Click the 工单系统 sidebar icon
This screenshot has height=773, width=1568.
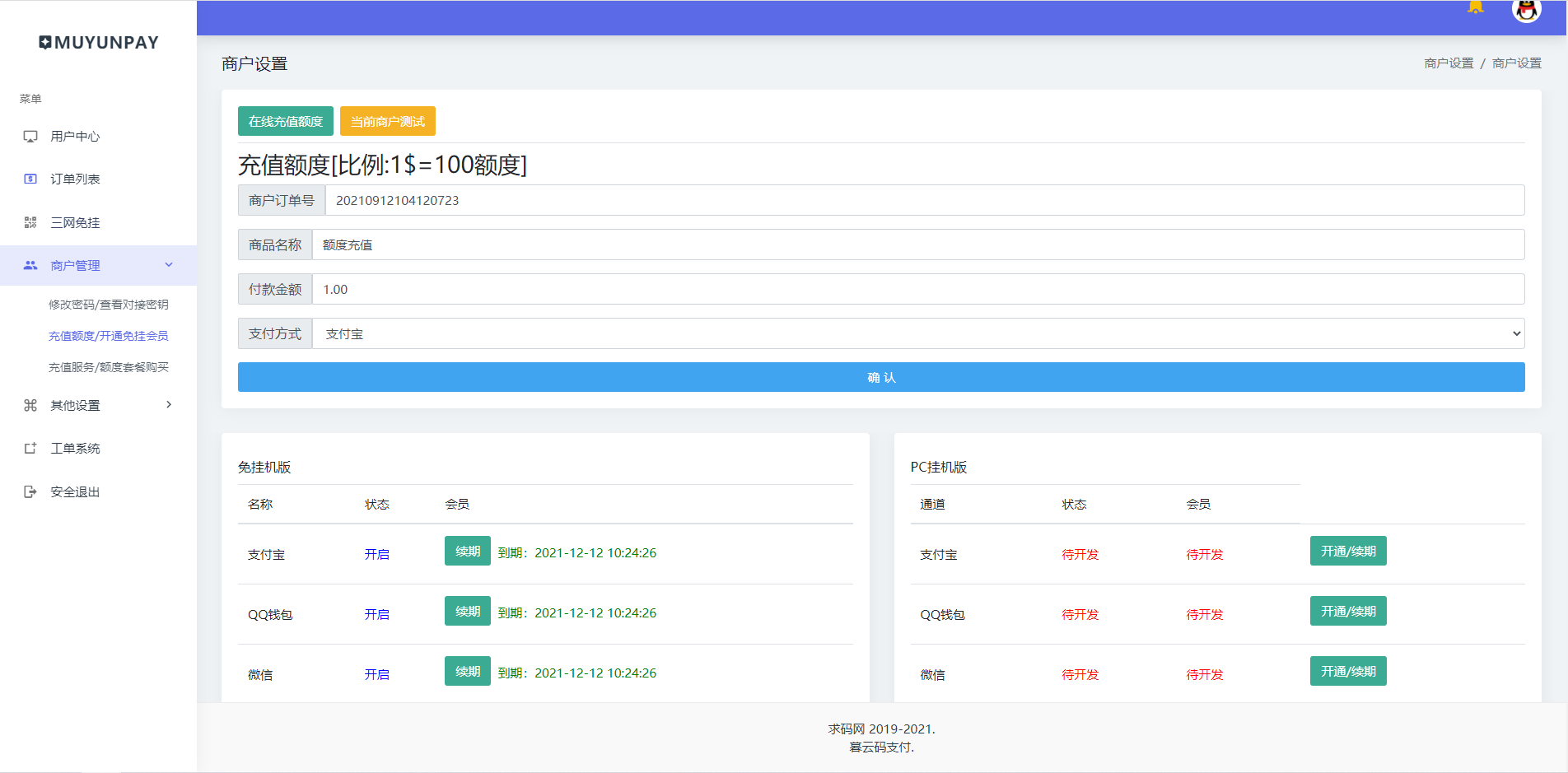[x=30, y=449]
